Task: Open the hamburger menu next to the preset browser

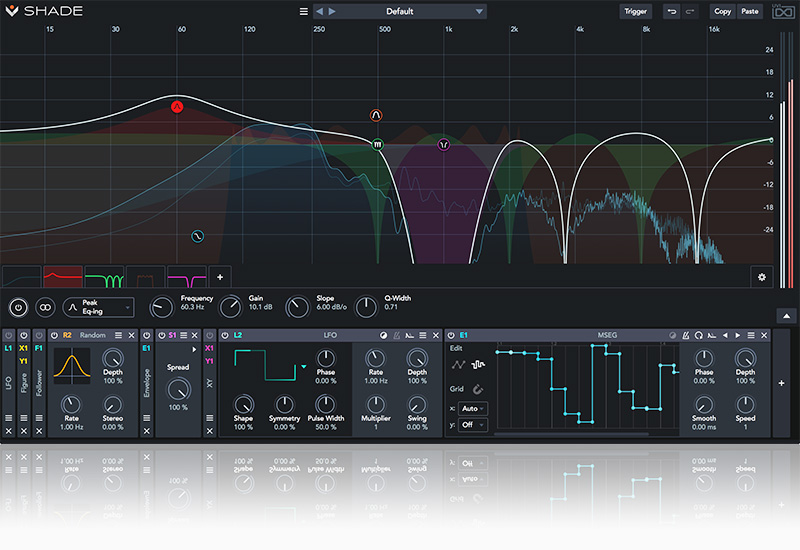Action: coord(304,12)
